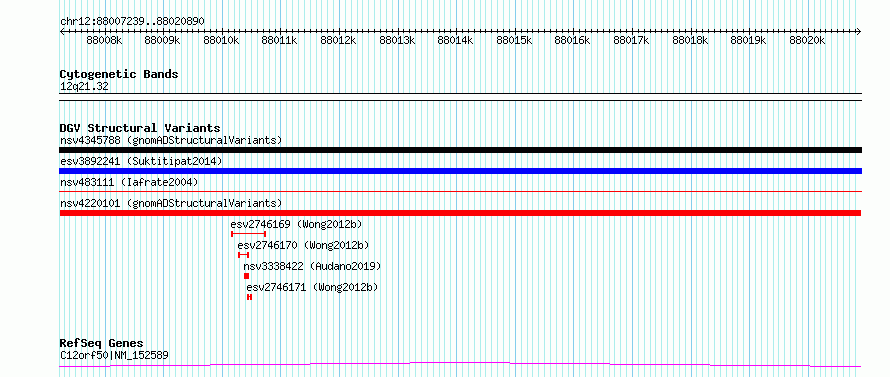Click the nsv3338422 red square marker
Screen dimensions: 890x377
pos(246,276)
